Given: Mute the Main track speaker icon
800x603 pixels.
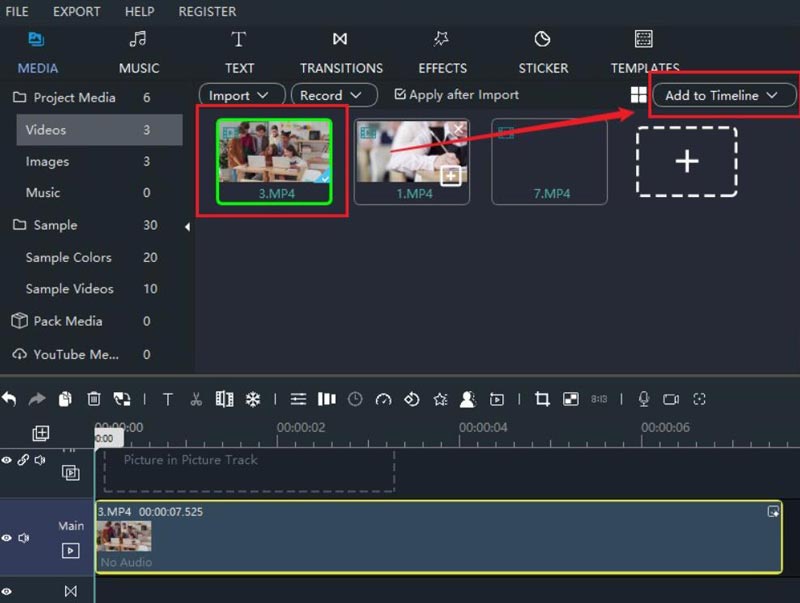Looking at the screenshot, I should [23, 538].
